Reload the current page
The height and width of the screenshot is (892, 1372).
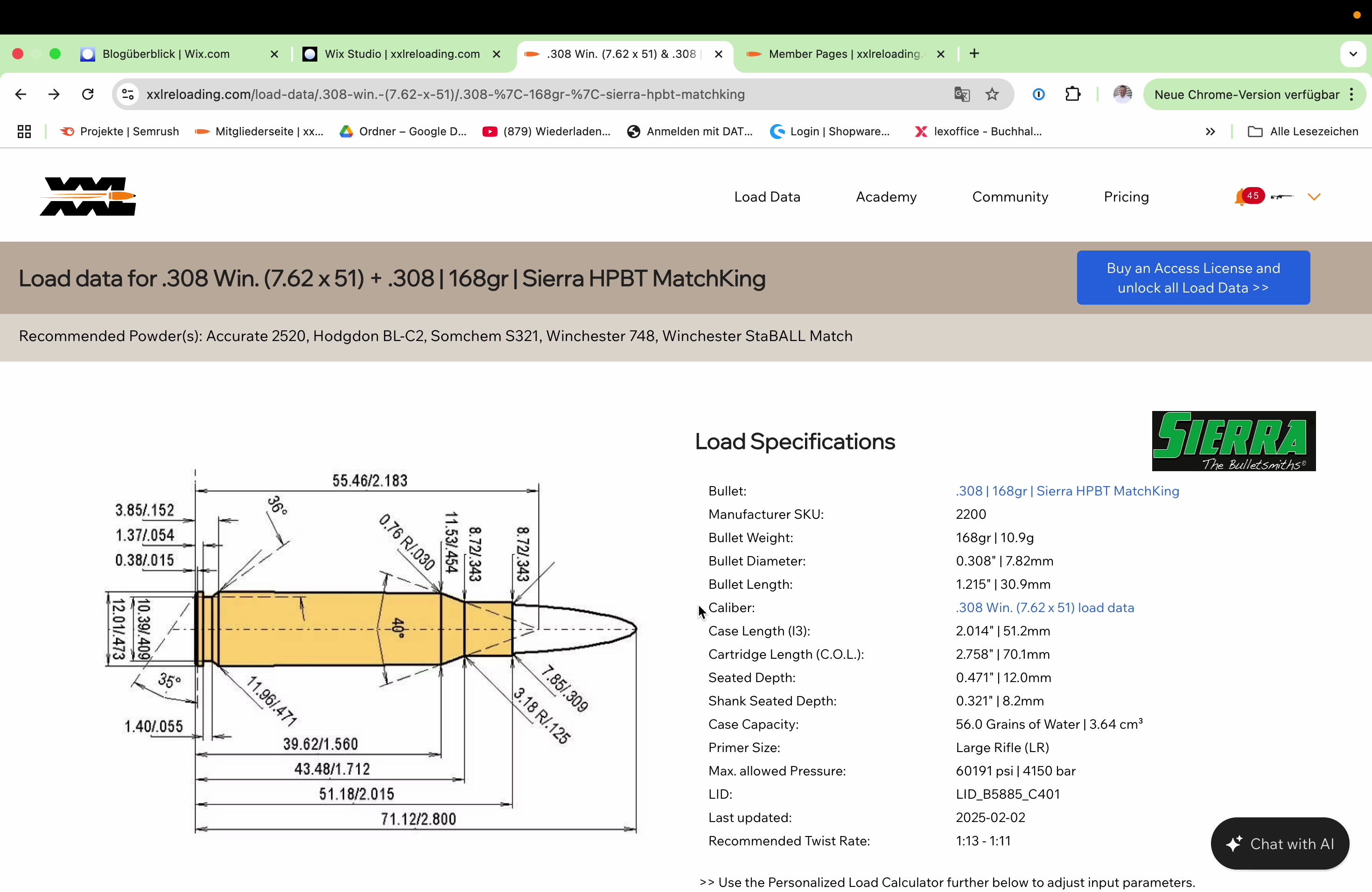[88, 94]
